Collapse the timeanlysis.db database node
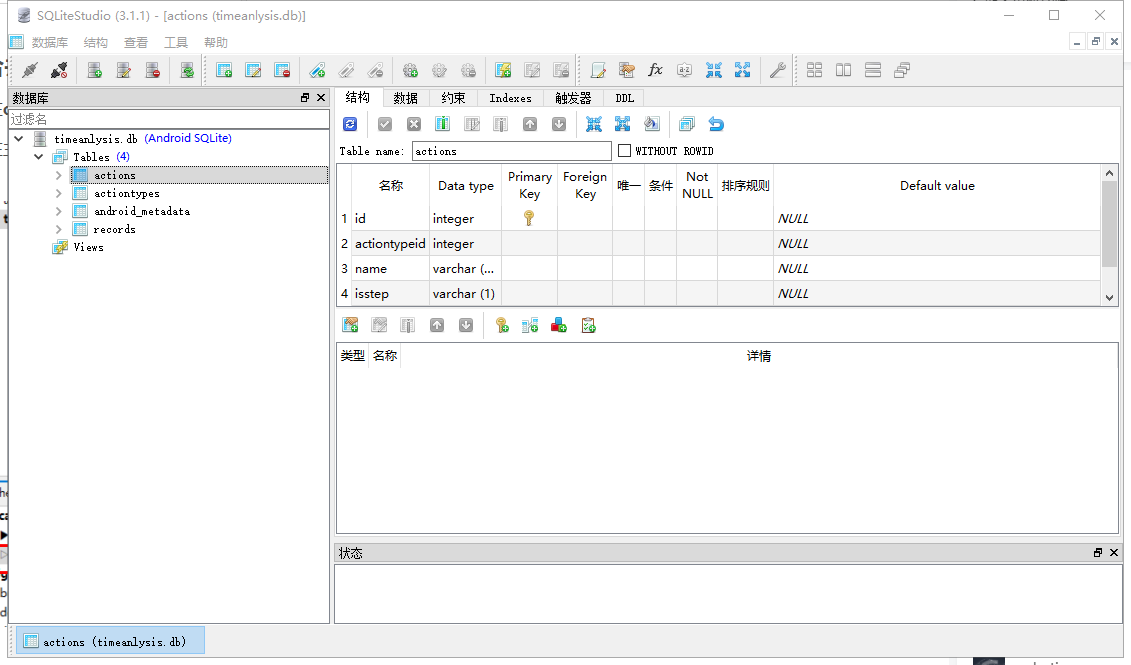 [19, 138]
